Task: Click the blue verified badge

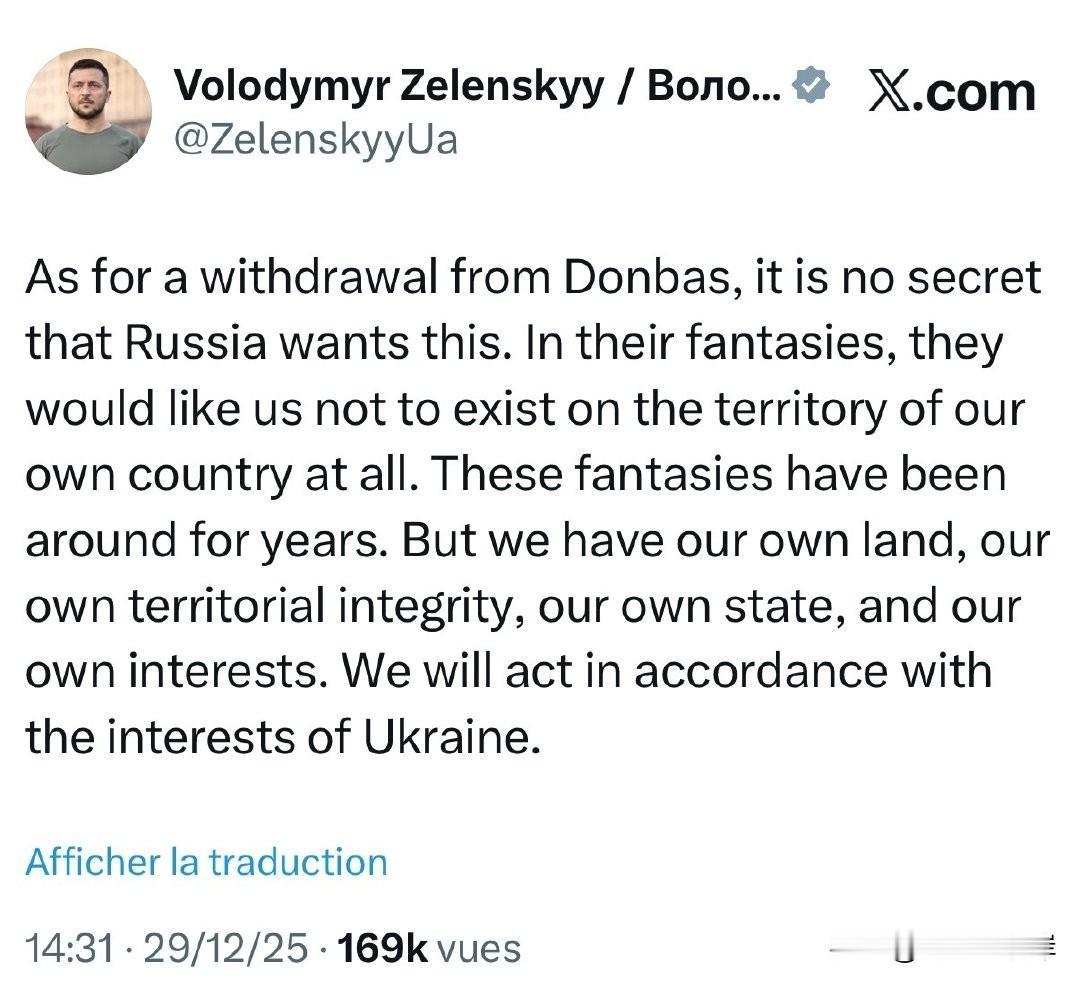Action: [811, 88]
